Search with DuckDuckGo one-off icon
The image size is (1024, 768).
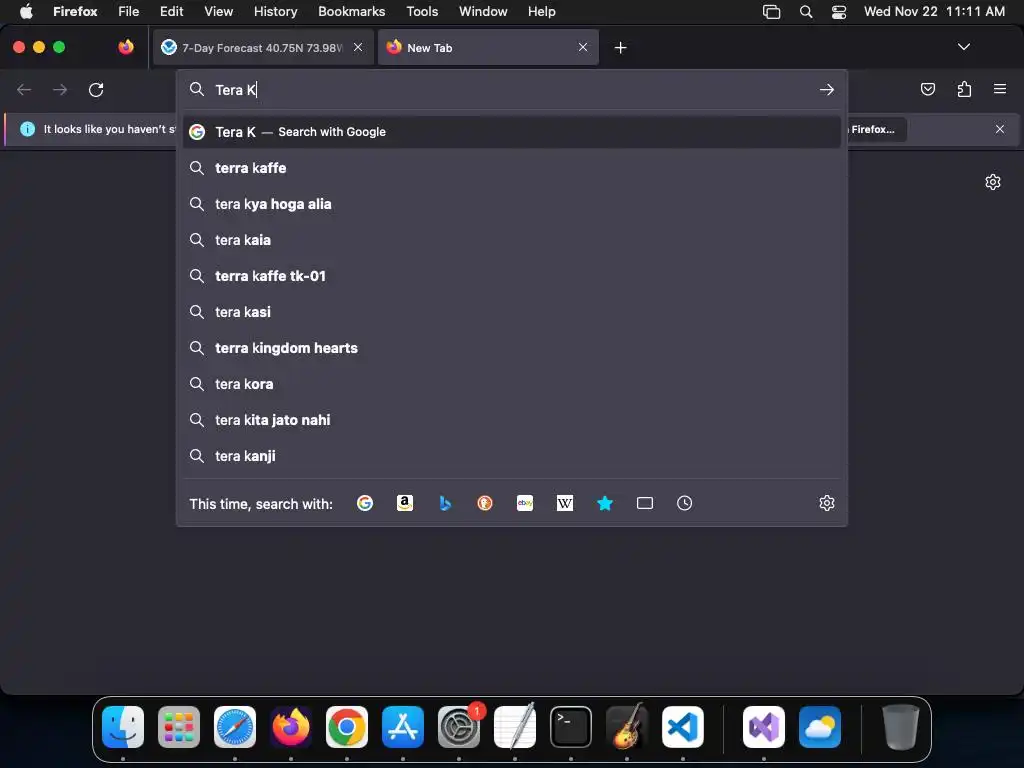pos(485,503)
